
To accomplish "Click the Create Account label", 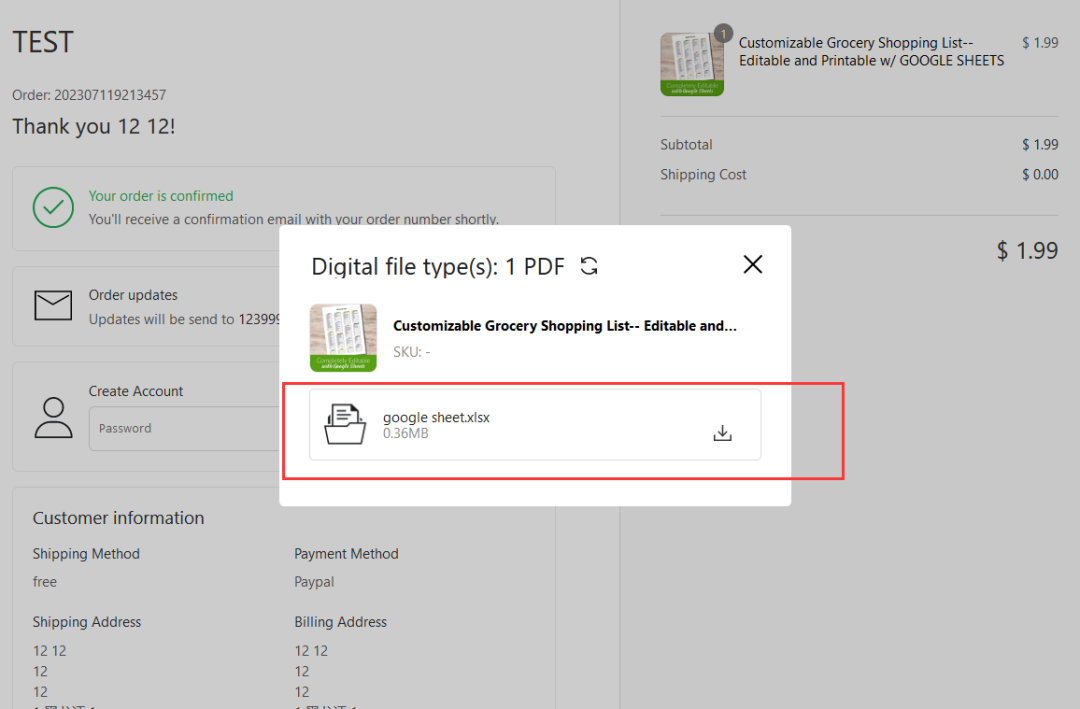I will click(x=136, y=391).
